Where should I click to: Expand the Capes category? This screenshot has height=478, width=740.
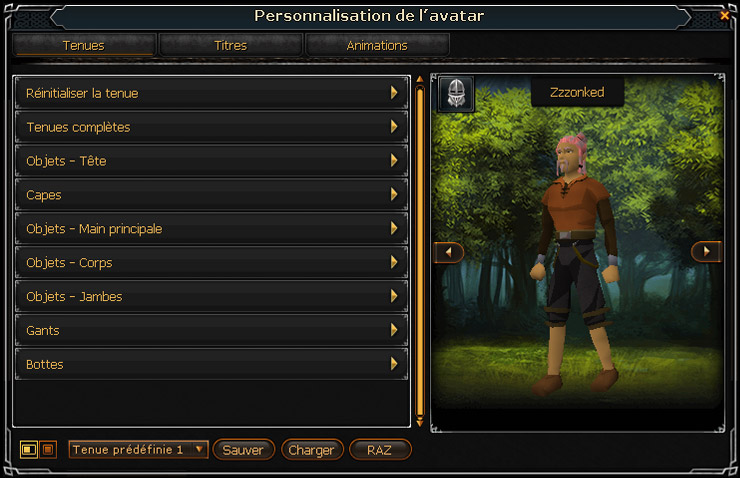click(x=211, y=195)
